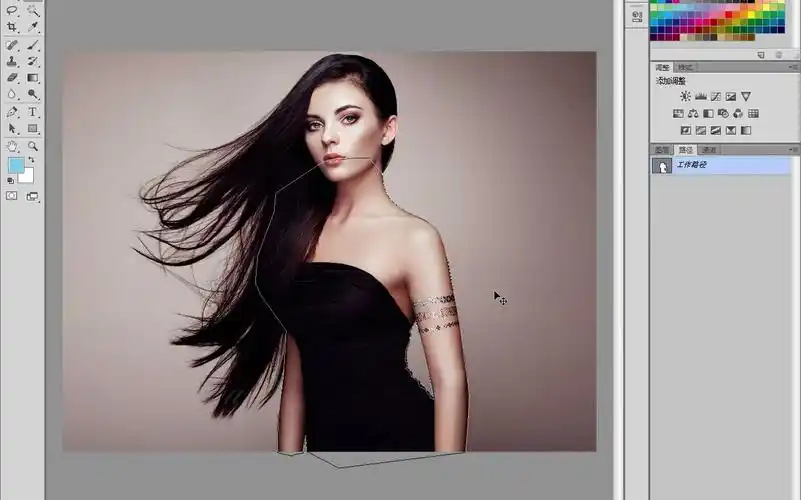Add a Color Balance adjustment
This screenshot has height=500, width=801.
click(693, 113)
